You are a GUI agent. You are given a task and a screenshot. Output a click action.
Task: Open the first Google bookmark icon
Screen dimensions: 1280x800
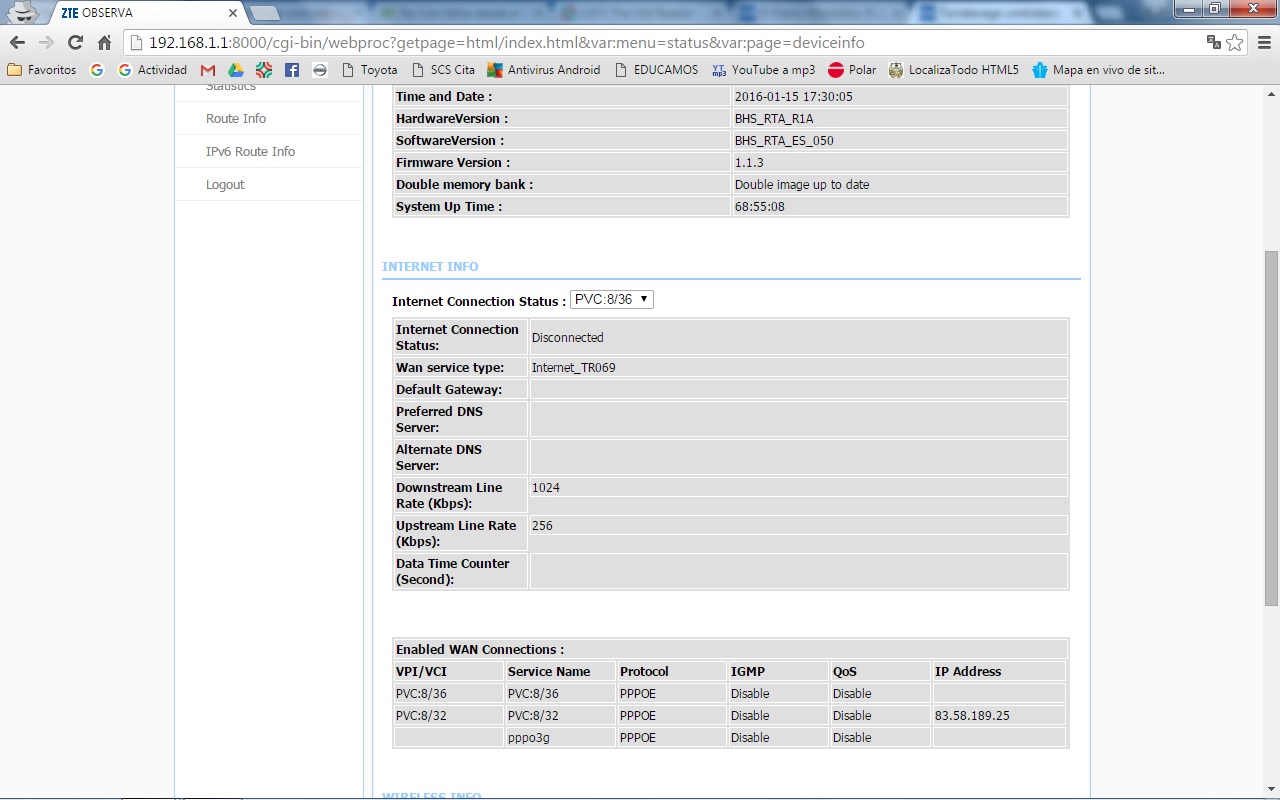97,70
